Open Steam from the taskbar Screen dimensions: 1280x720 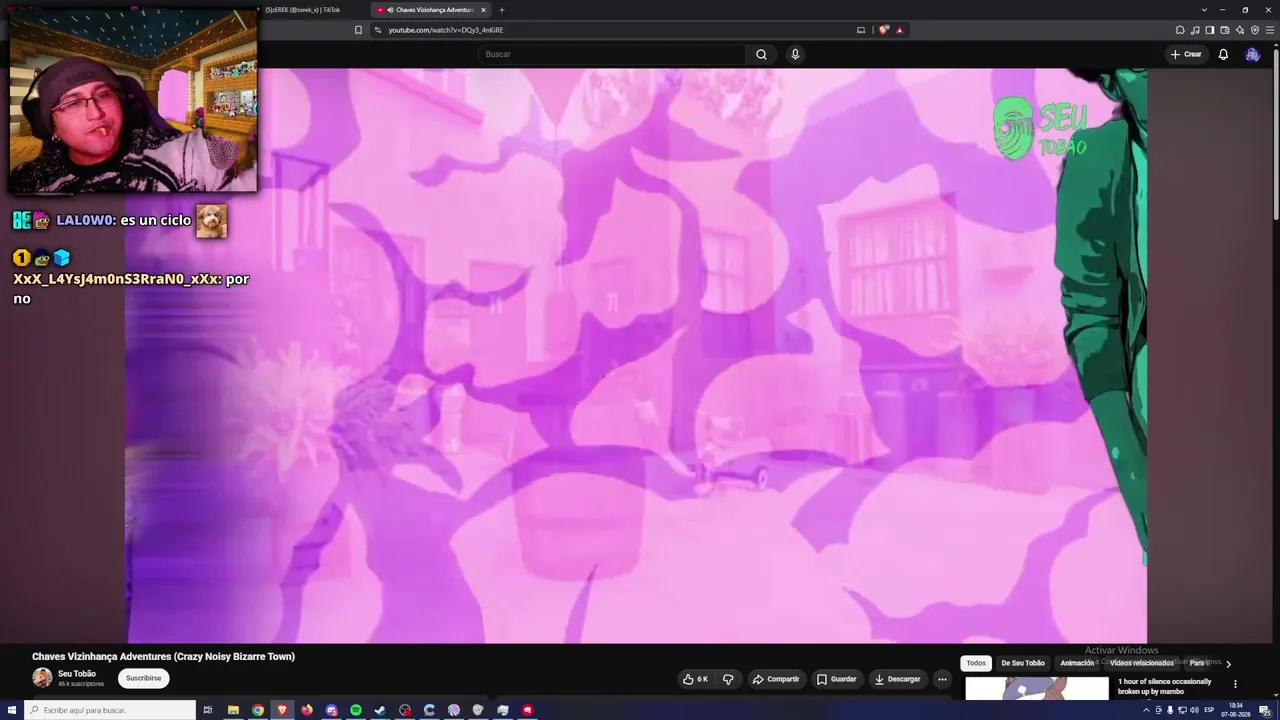click(x=380, y=710)
